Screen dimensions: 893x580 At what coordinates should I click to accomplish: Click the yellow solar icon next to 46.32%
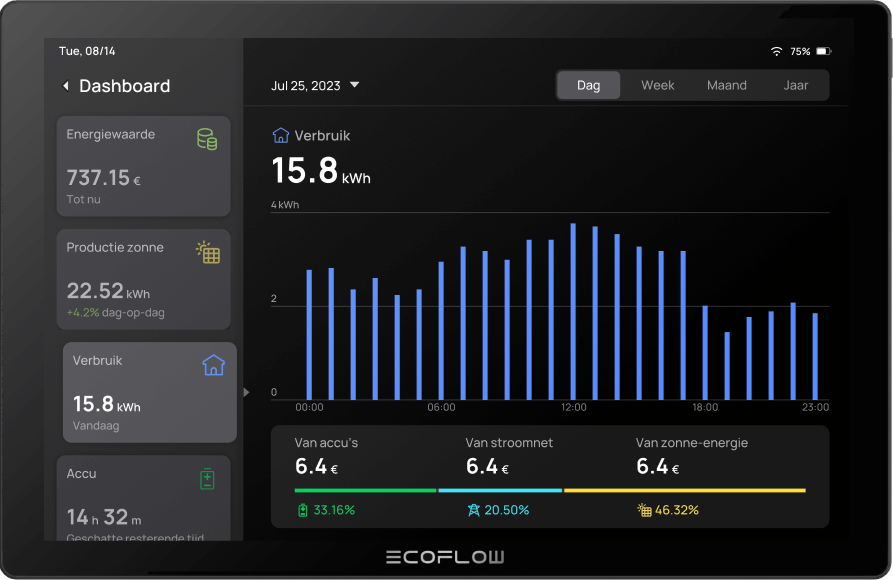(x=644, y=510)
